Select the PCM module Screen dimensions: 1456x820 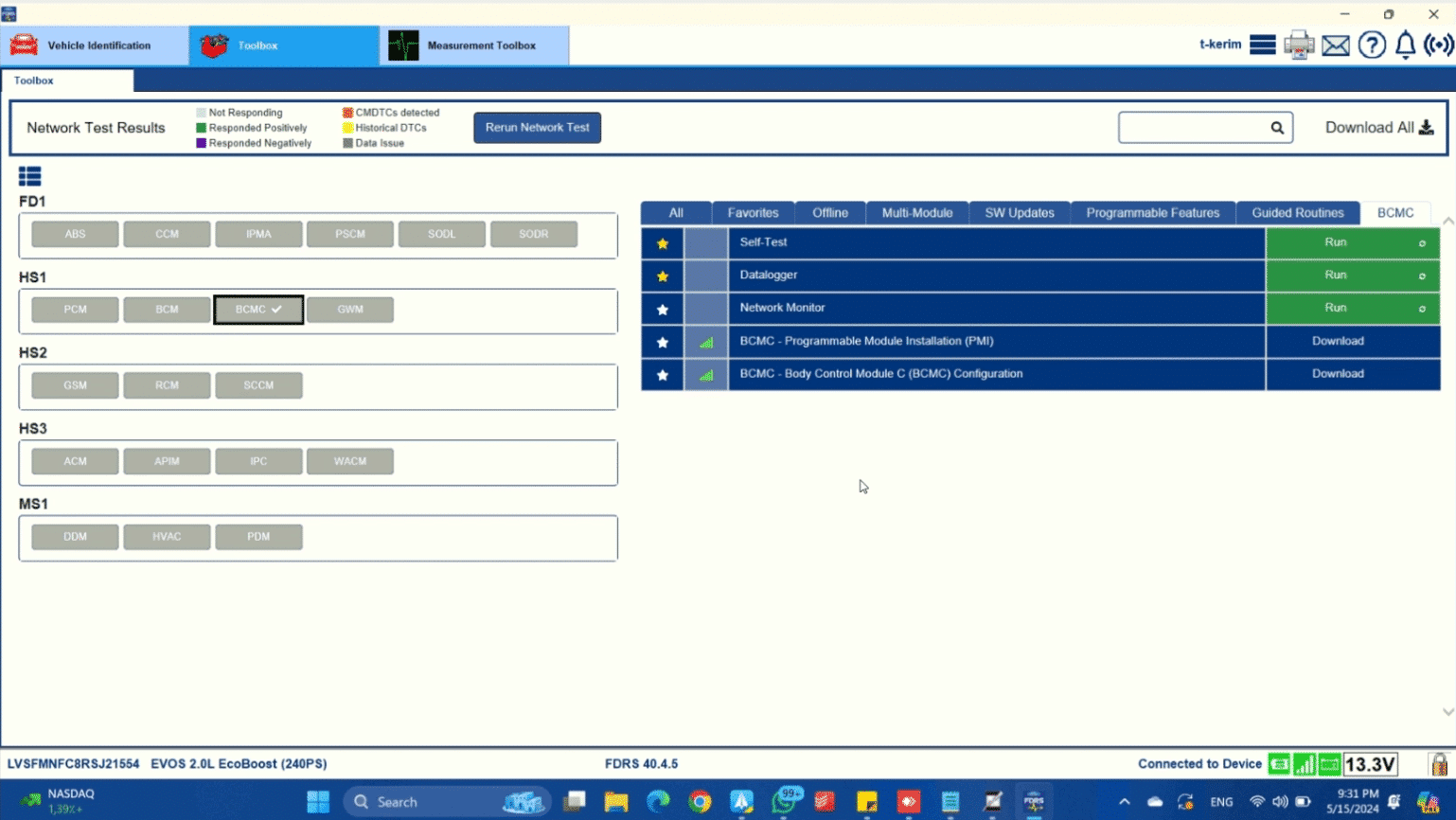tap(75, 310)
